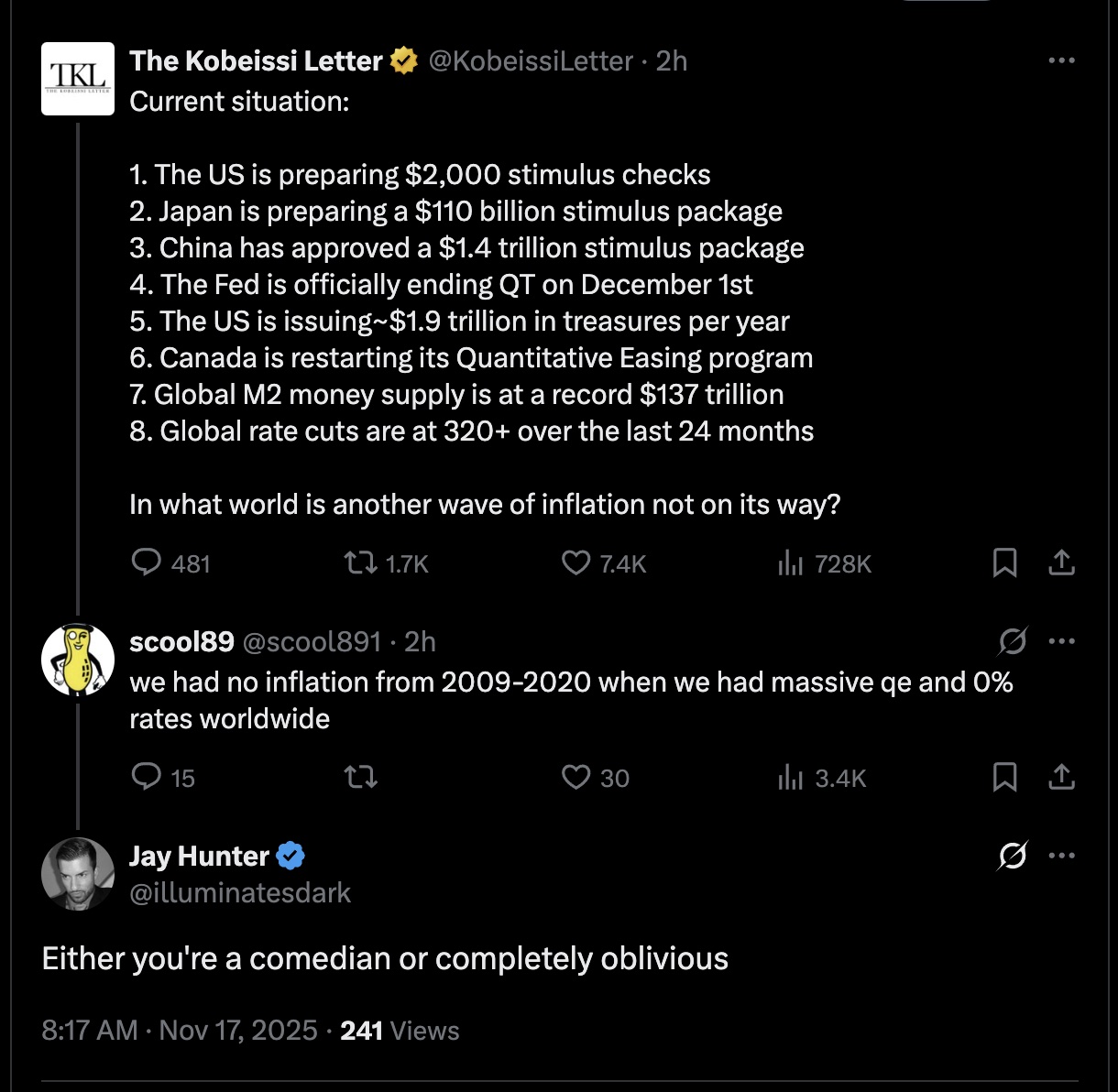This screenshot has width=1118, height=1092.
Task: Click Grok icon on Jay Hunter's post
Action: (1013, 856)
